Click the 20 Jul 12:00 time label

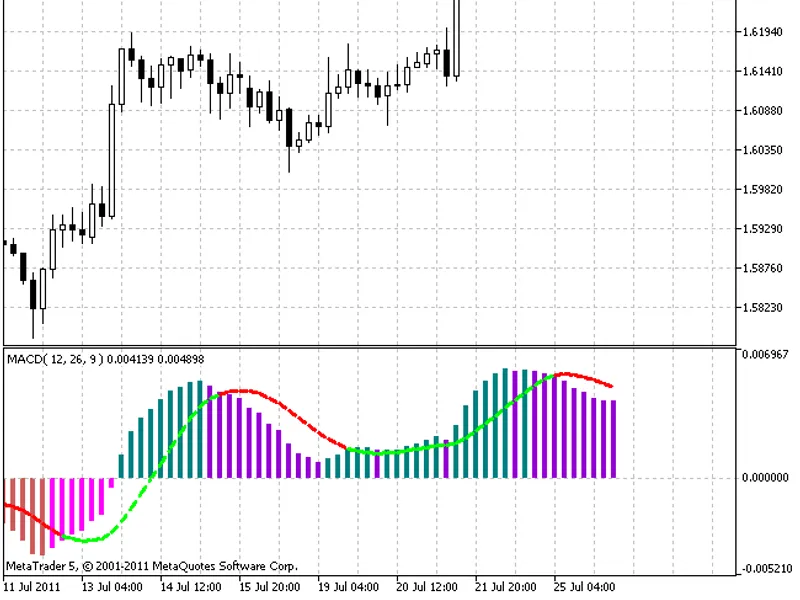(x=427, y=587)
